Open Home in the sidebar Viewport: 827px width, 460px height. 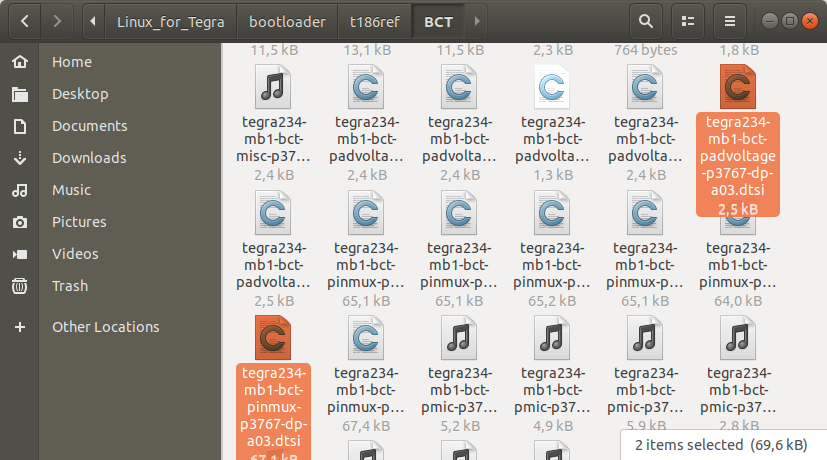coord(72,62)
